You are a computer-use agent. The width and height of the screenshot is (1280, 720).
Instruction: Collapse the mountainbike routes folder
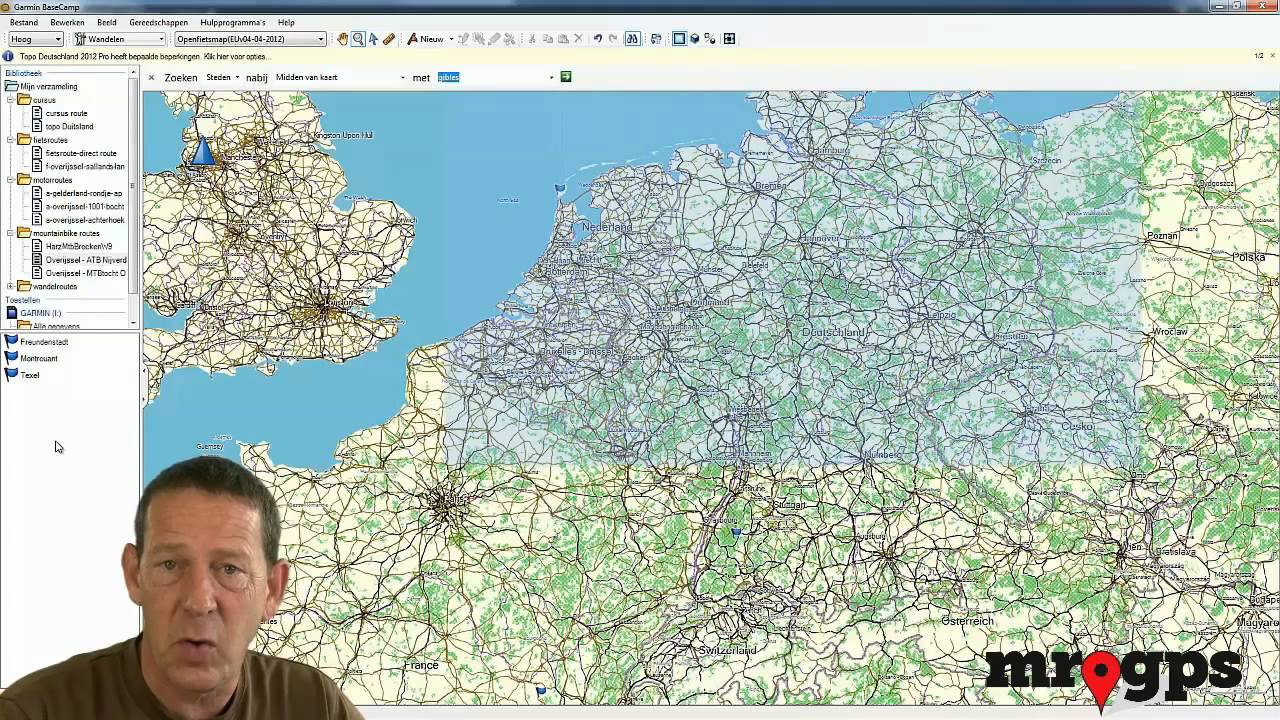(x=11, y=233)
